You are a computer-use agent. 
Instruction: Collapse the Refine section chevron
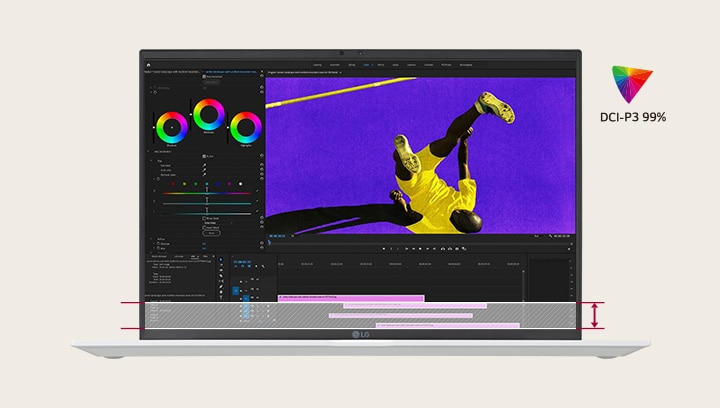[x=151, y=239]
